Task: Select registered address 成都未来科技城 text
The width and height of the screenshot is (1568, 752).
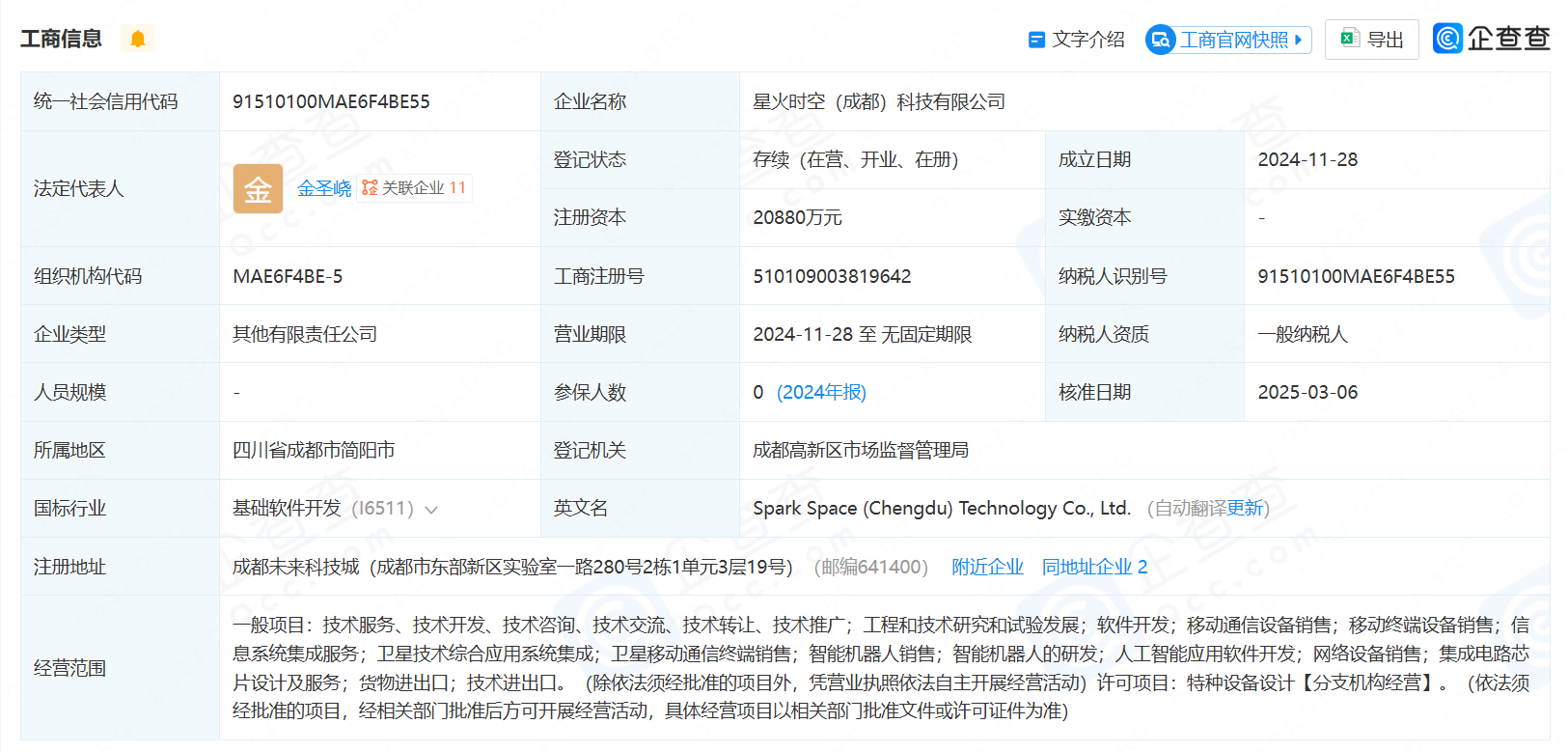Action: coord(296,567)
